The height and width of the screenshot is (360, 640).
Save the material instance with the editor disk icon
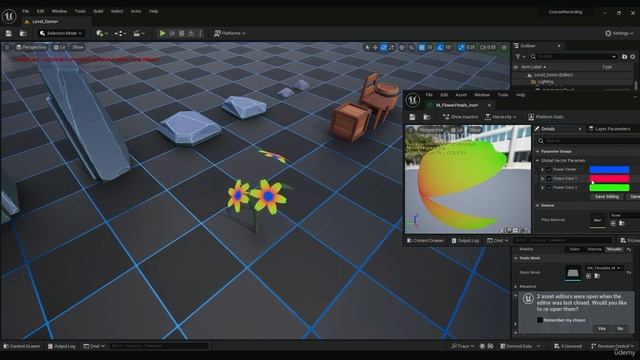click(x=412, y=117)
